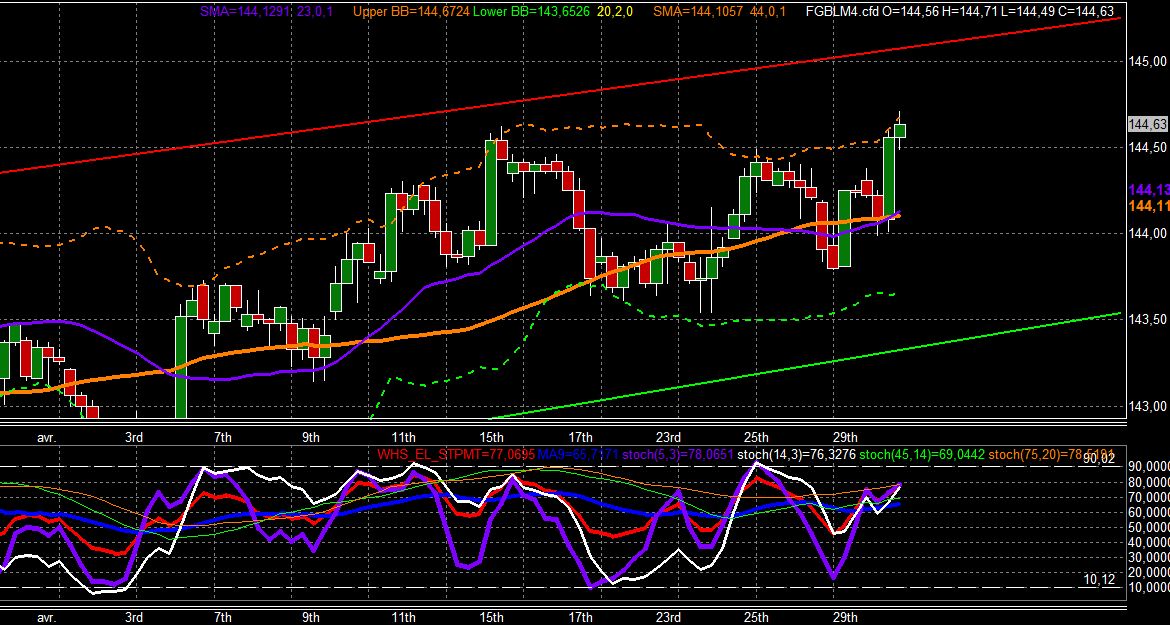Click the 90,02 upper threshold label

[1098, 459]
